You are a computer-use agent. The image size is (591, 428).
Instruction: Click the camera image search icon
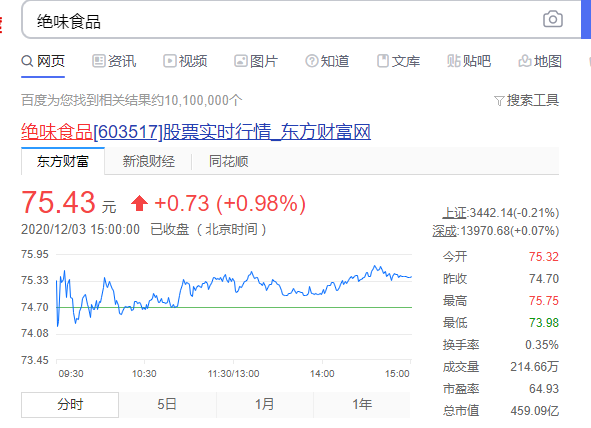(x=553, y=19)
